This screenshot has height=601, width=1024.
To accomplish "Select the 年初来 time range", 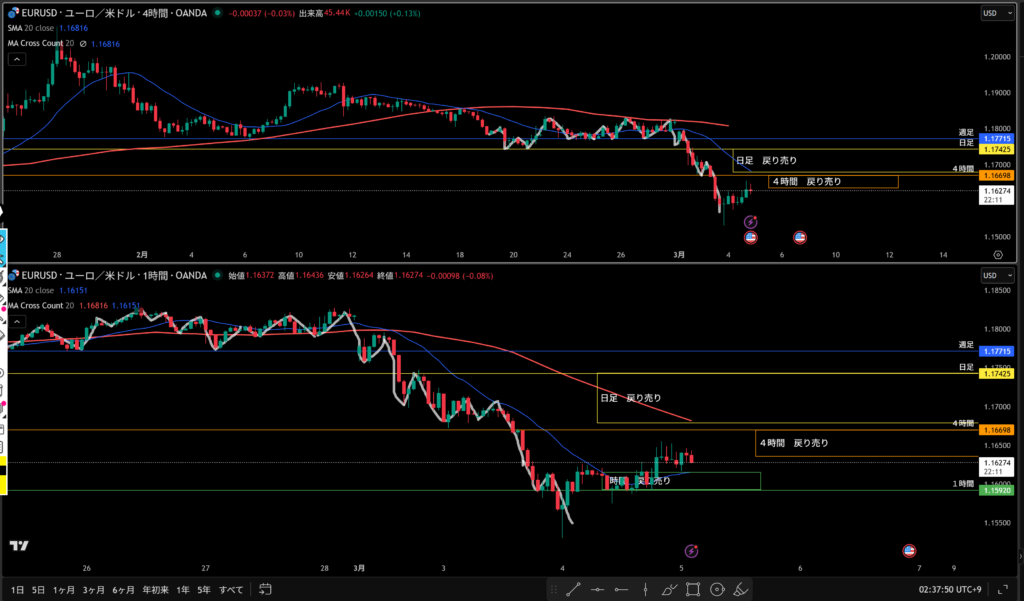I will (153, 589).
